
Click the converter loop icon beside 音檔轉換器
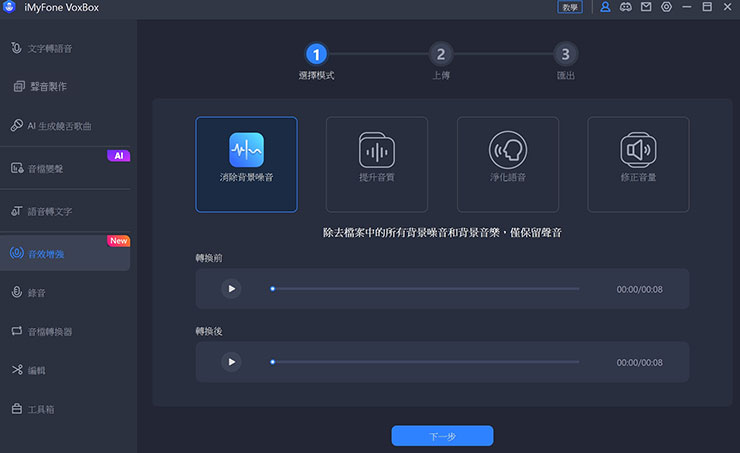(x=17, y=331)
